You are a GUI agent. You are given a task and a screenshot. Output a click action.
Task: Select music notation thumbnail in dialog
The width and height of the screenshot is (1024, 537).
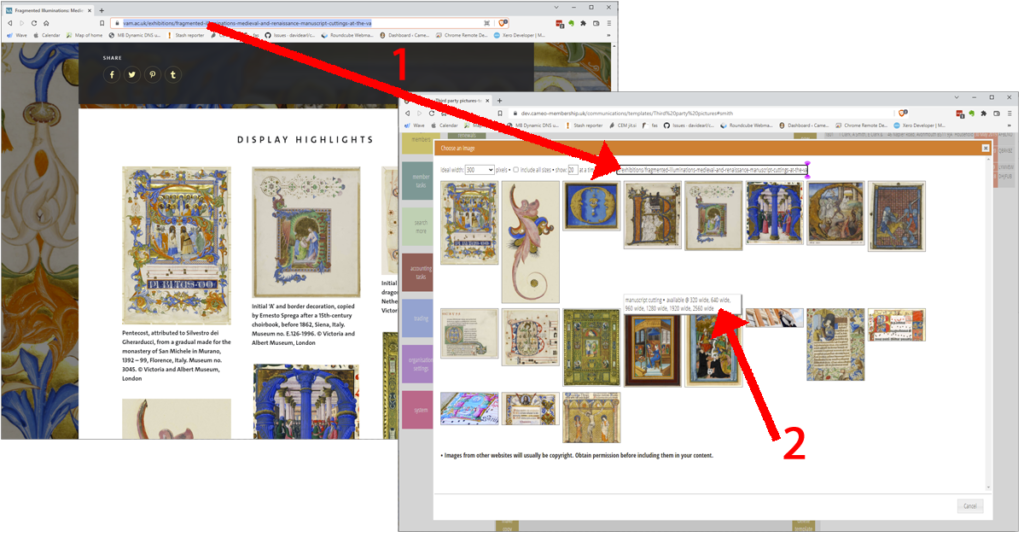click(x=897, y=325)
